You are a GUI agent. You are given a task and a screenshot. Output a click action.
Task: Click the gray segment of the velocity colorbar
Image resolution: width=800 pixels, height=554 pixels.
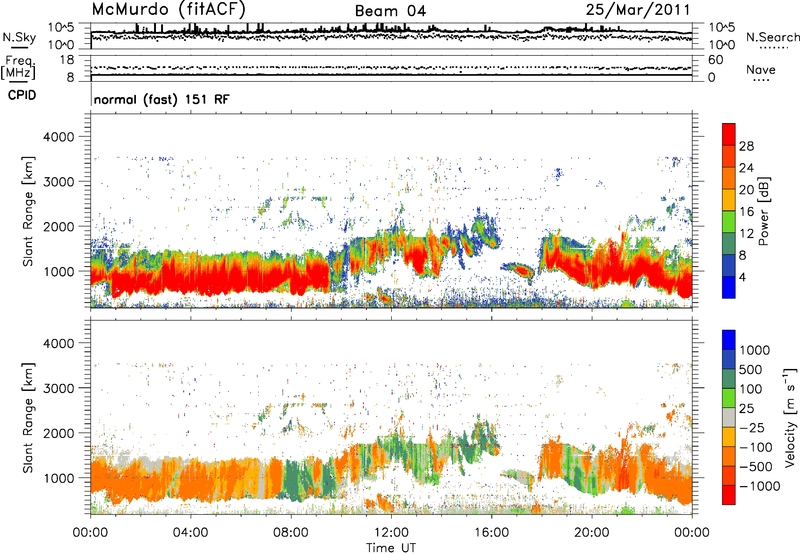(729, 417)
